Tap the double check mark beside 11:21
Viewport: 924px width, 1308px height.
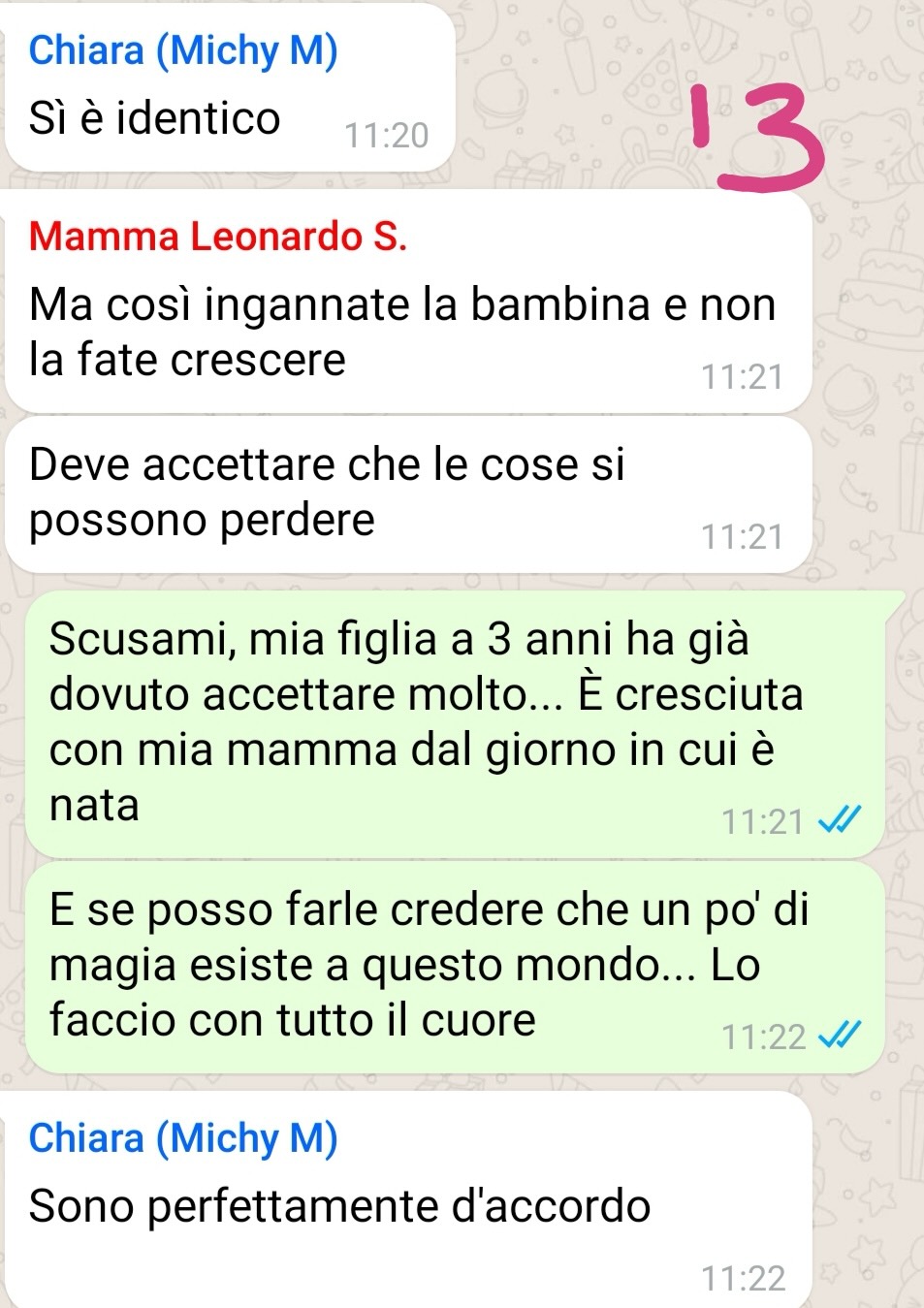[x=840, y=822]
